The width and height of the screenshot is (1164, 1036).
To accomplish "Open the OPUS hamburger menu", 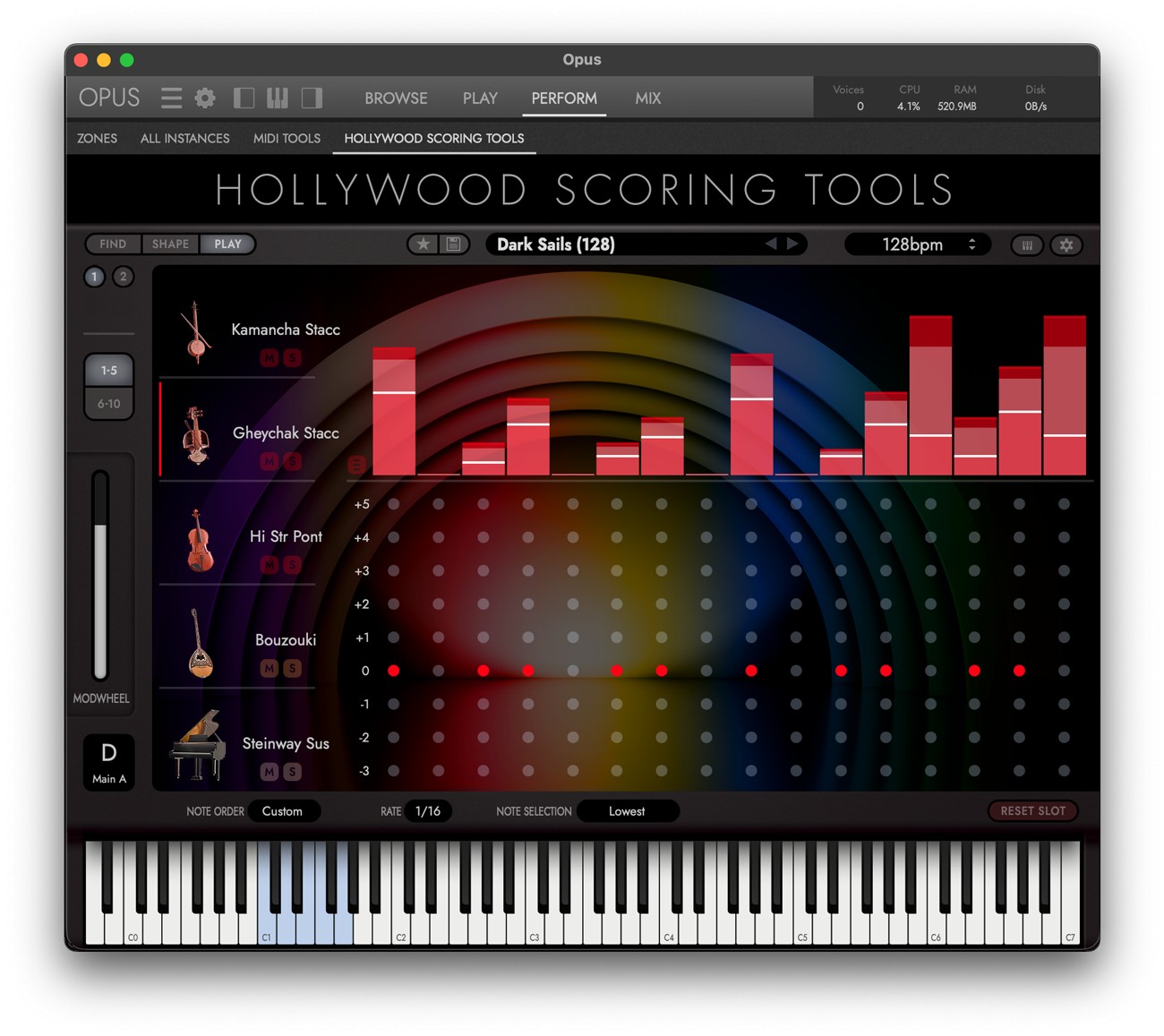I will click(171, 98).
